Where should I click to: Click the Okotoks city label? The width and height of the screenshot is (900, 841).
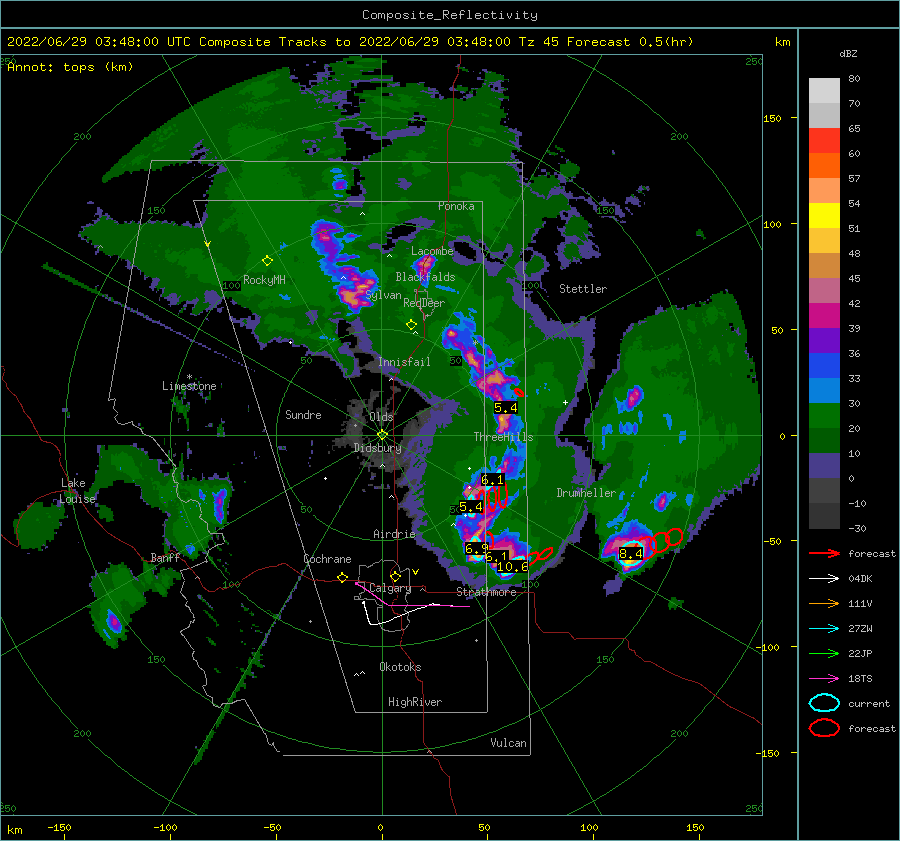point(400,667)
